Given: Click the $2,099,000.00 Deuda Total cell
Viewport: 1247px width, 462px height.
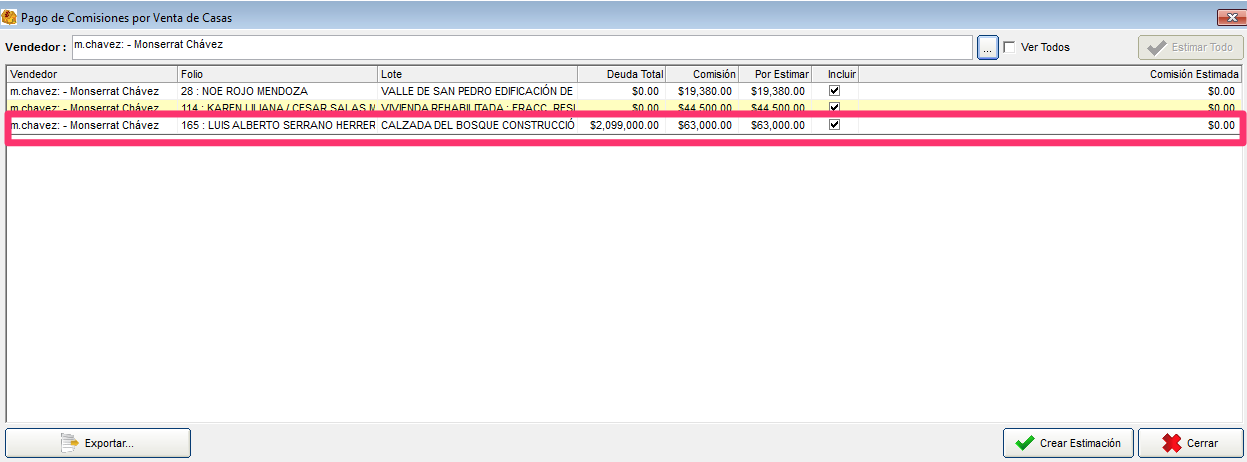Looking at the screenshot, I should tap(623, 126).
